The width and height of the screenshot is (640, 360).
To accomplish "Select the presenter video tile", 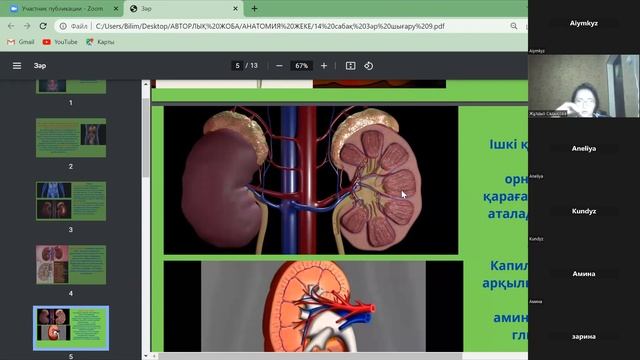I will pos(584,86).
